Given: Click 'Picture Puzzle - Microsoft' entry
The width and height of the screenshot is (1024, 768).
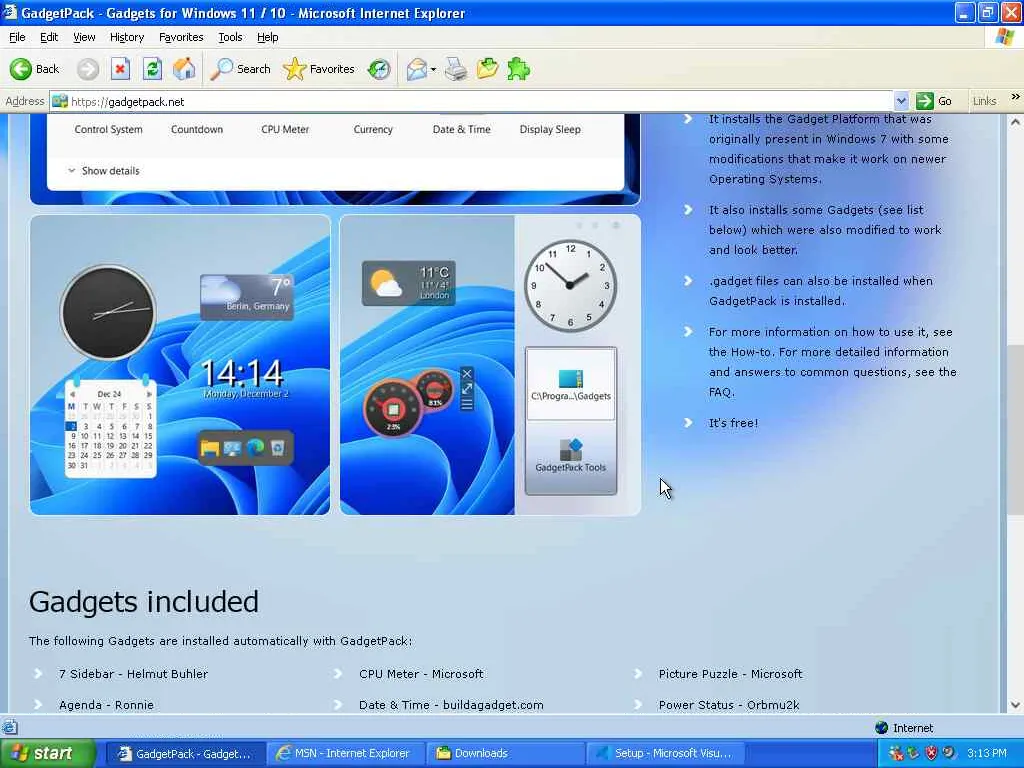Looking at the screenshot, I should pyautogui.click(x=730, y=673).
